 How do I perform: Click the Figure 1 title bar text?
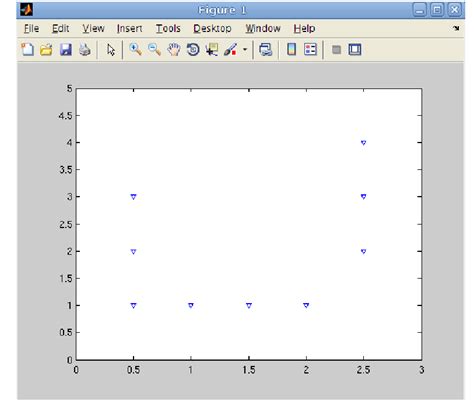(222, 10)
